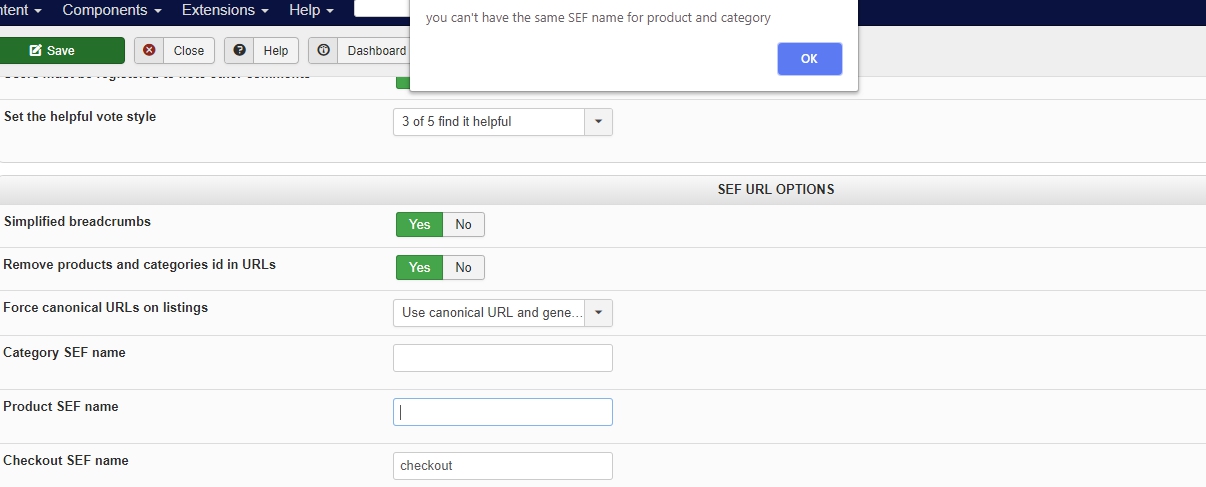Set Simplified breadcrumbs to No
The width and height of the screenshot is (1206, 487).
click(463, 224)
